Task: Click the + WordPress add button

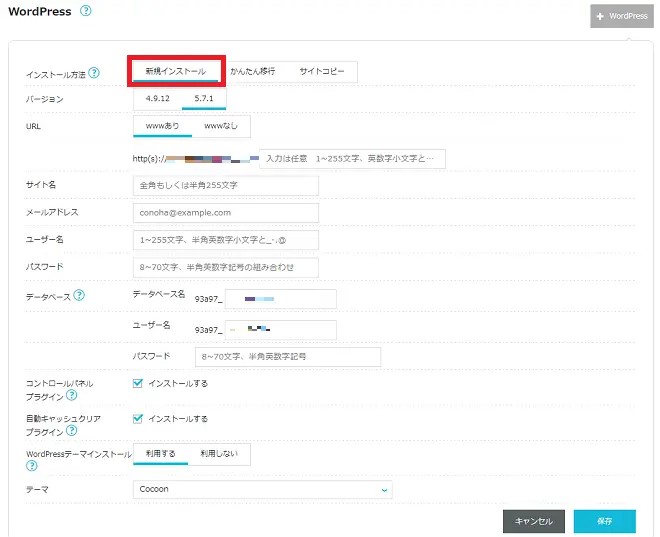Action: tap(622, 16)
